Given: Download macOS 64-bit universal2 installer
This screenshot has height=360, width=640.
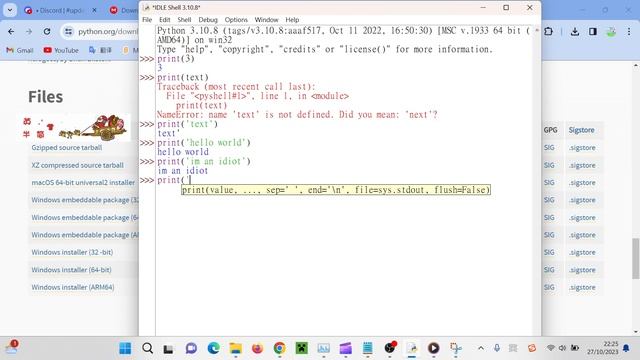Looking at the screenshot, I should 83,182.
